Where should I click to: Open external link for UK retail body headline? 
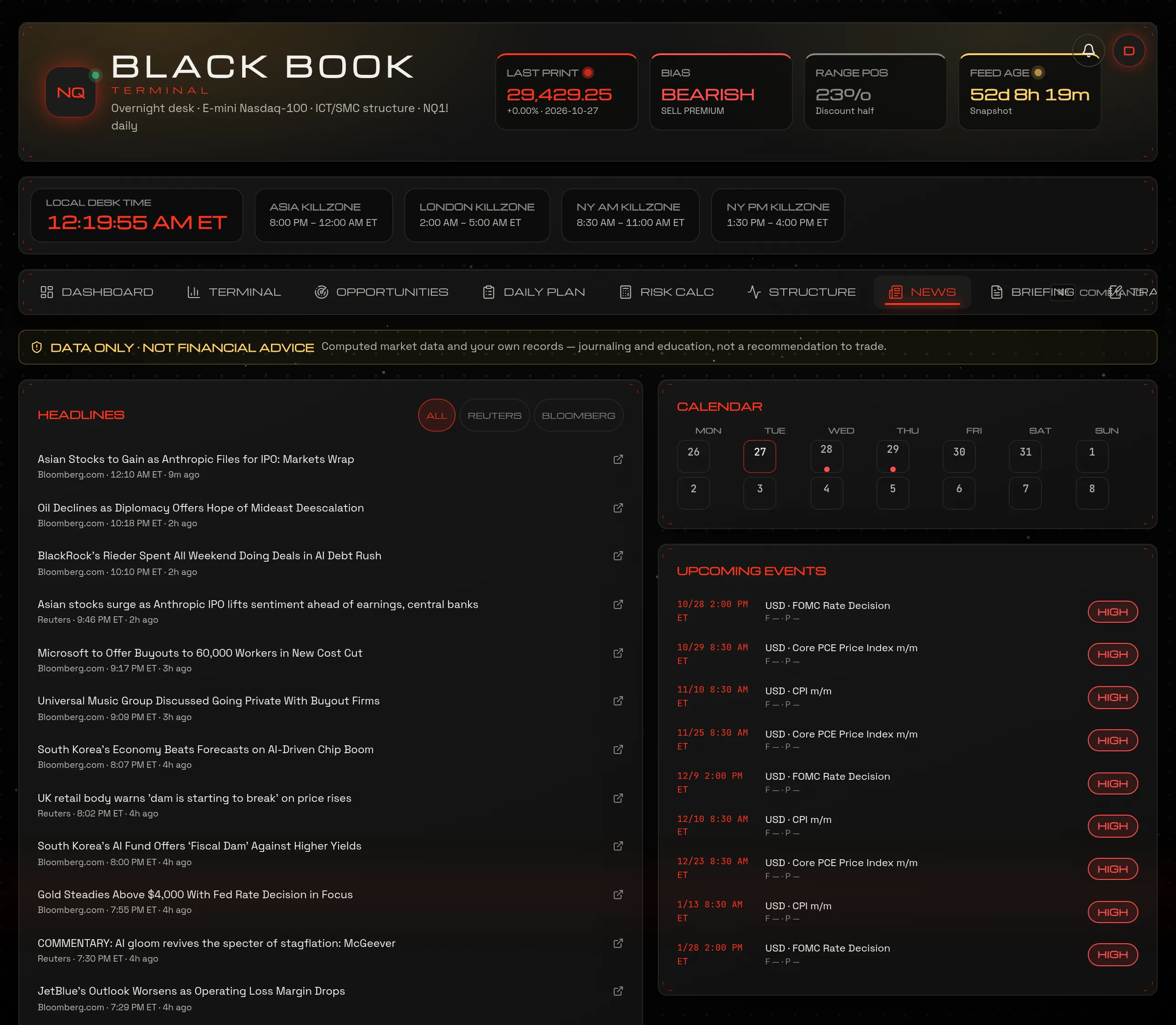point(618,798)
